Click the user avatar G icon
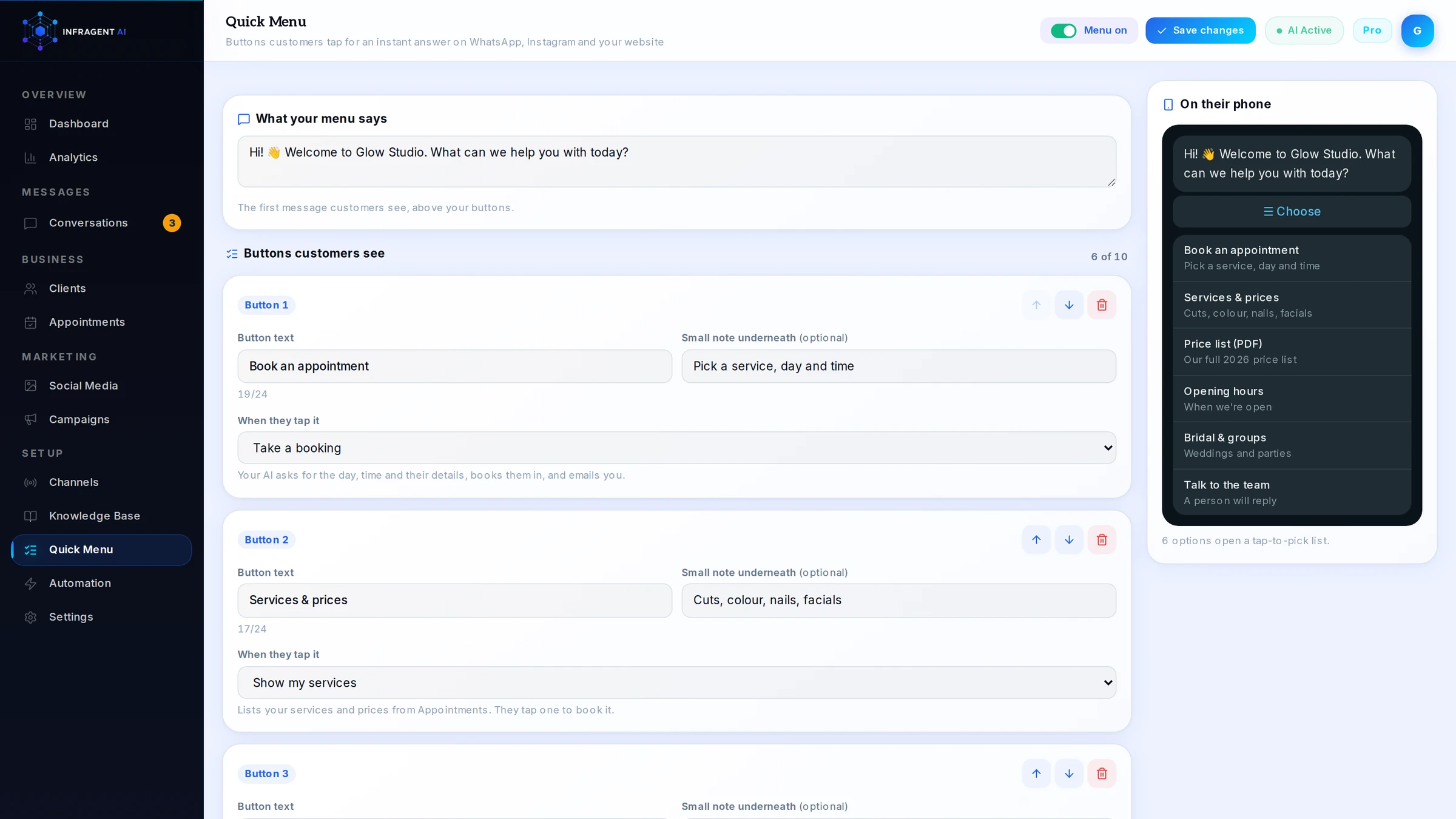 (x=1417, y=30)
